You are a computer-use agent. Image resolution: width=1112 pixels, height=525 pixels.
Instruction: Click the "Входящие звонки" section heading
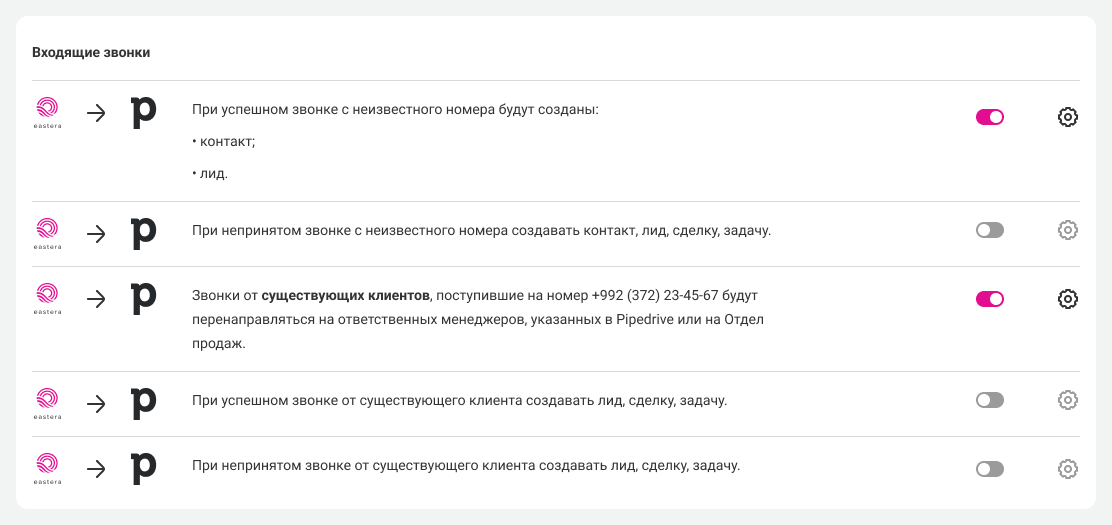(x=91, y=52)
